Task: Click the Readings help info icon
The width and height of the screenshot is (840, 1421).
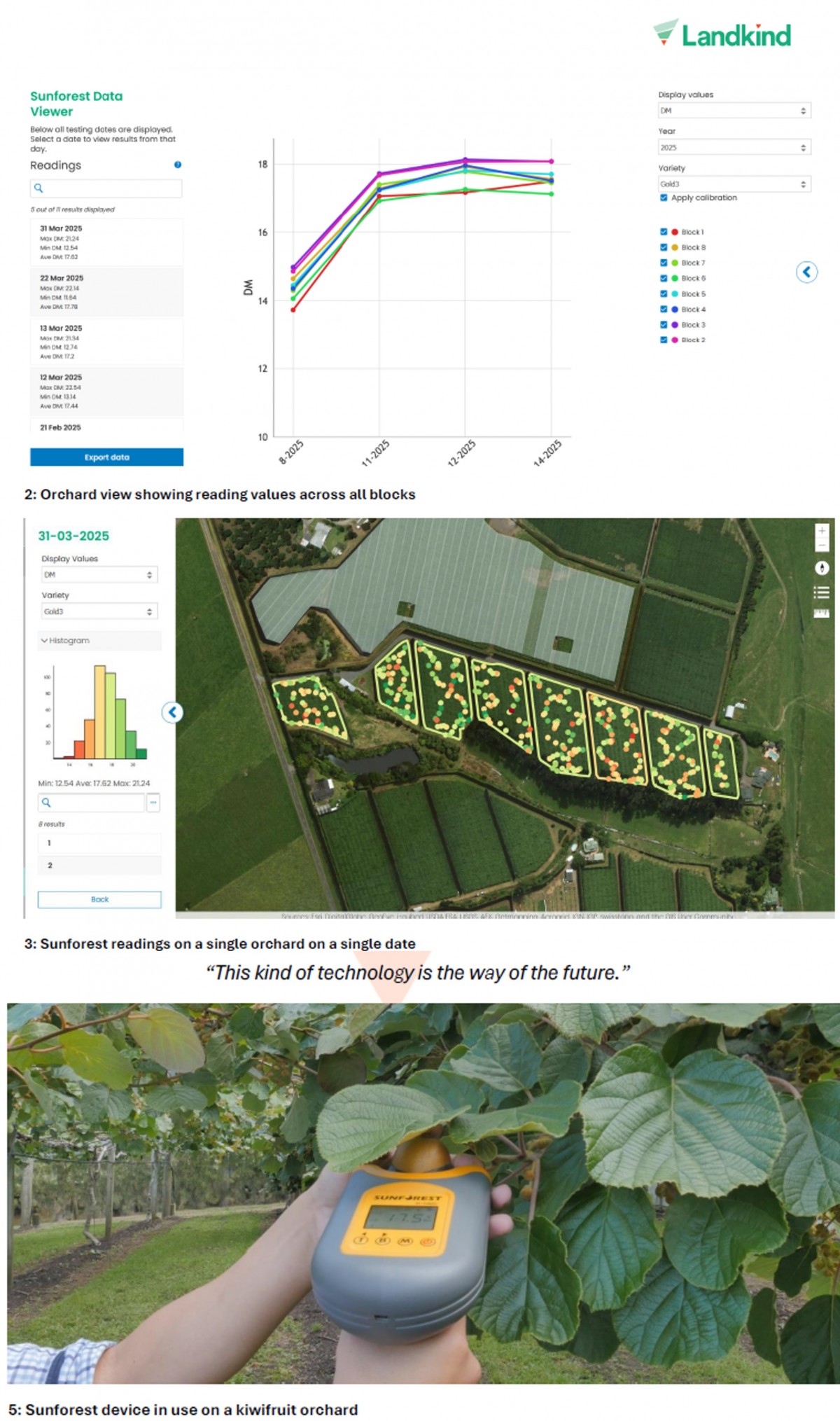Action: click(178, 165)
